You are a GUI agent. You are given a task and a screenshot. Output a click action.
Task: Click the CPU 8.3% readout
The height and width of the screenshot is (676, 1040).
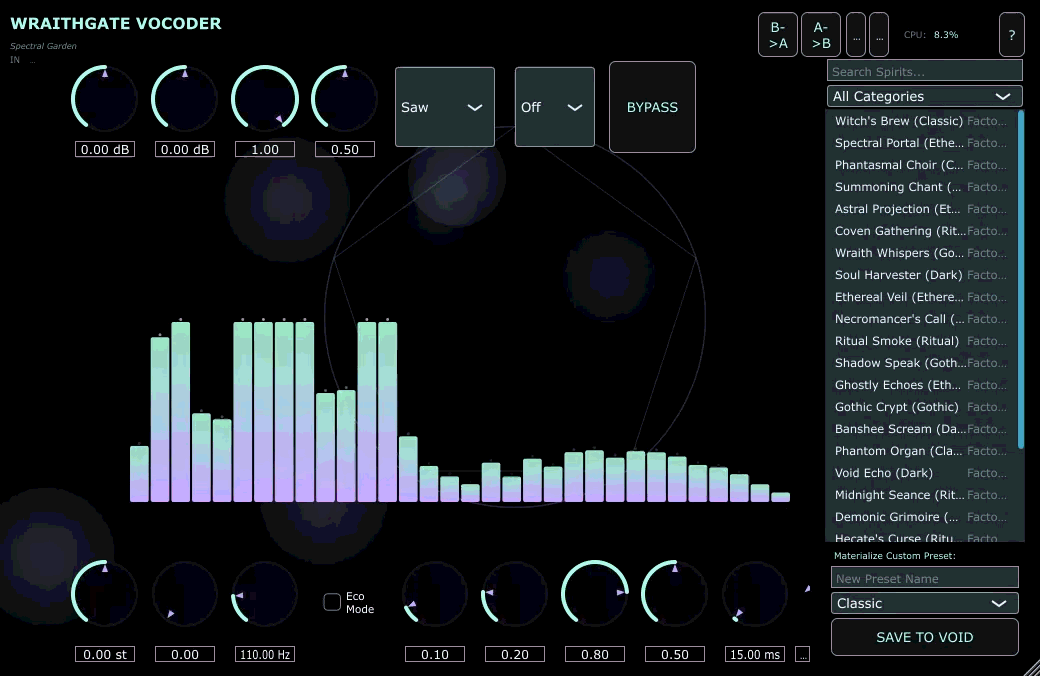coord(931,34)
